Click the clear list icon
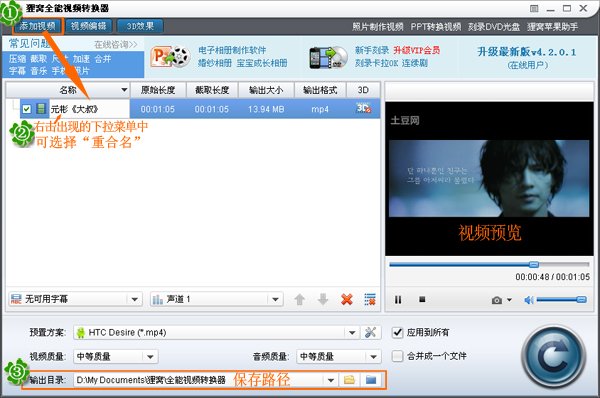Viewport: 600px width, 398px height. 370,299
